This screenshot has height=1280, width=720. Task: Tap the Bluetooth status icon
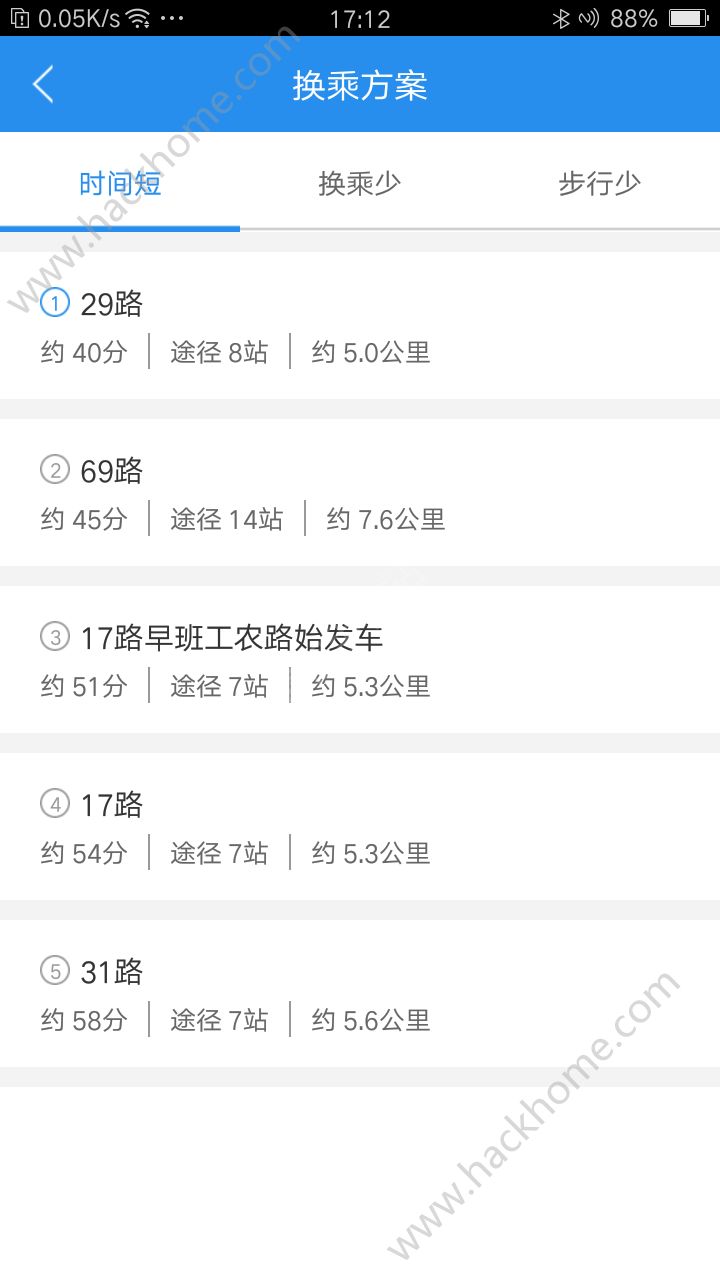click(562, 18)
